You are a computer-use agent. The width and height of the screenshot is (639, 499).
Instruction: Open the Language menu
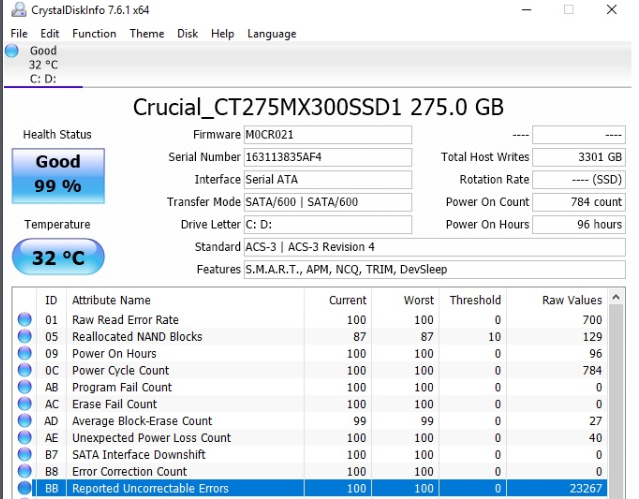[x=271, y=33]
